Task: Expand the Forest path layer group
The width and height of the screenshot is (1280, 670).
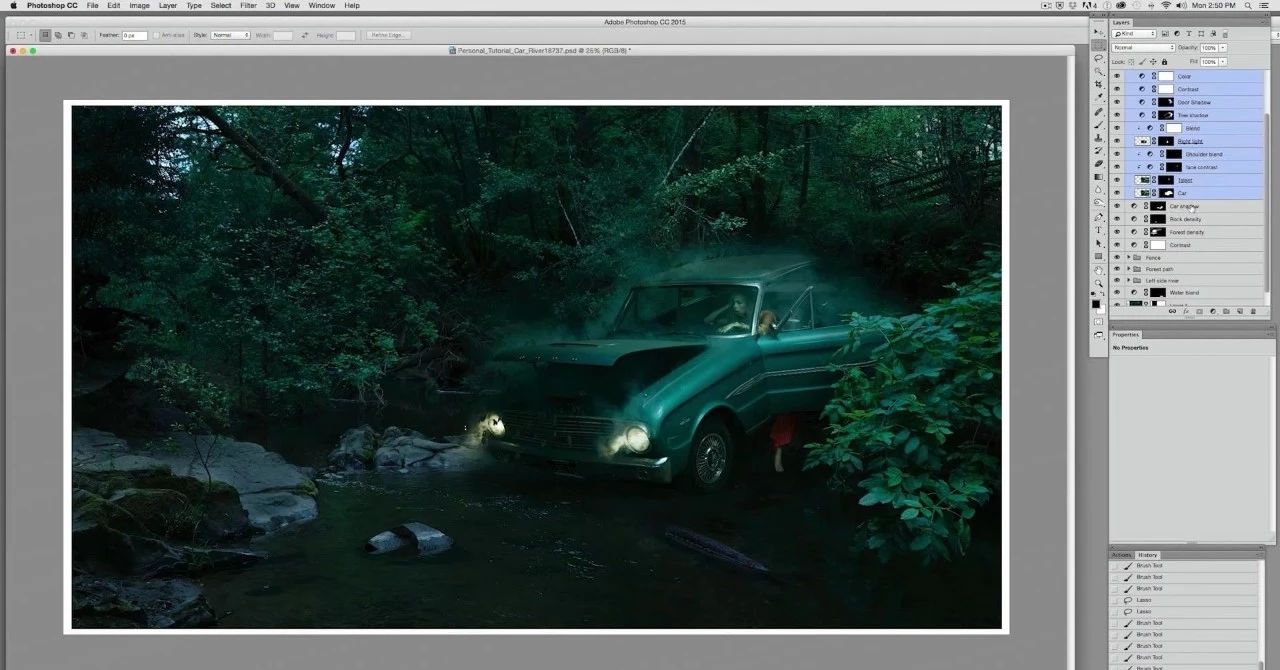Action: coord(1129,269)
